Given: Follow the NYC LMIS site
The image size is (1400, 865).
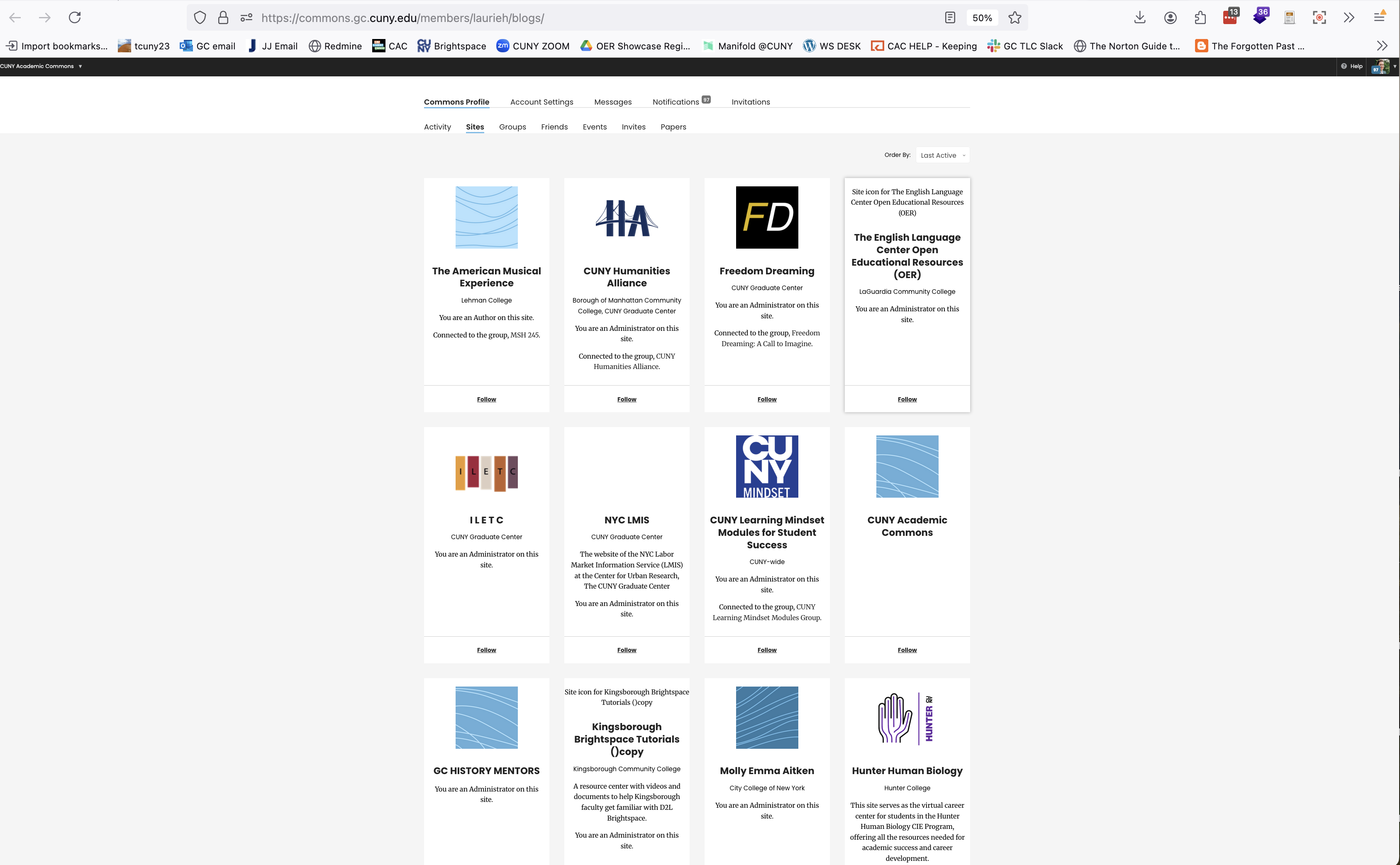Looking at the screenshot, I should pos(626,650).
